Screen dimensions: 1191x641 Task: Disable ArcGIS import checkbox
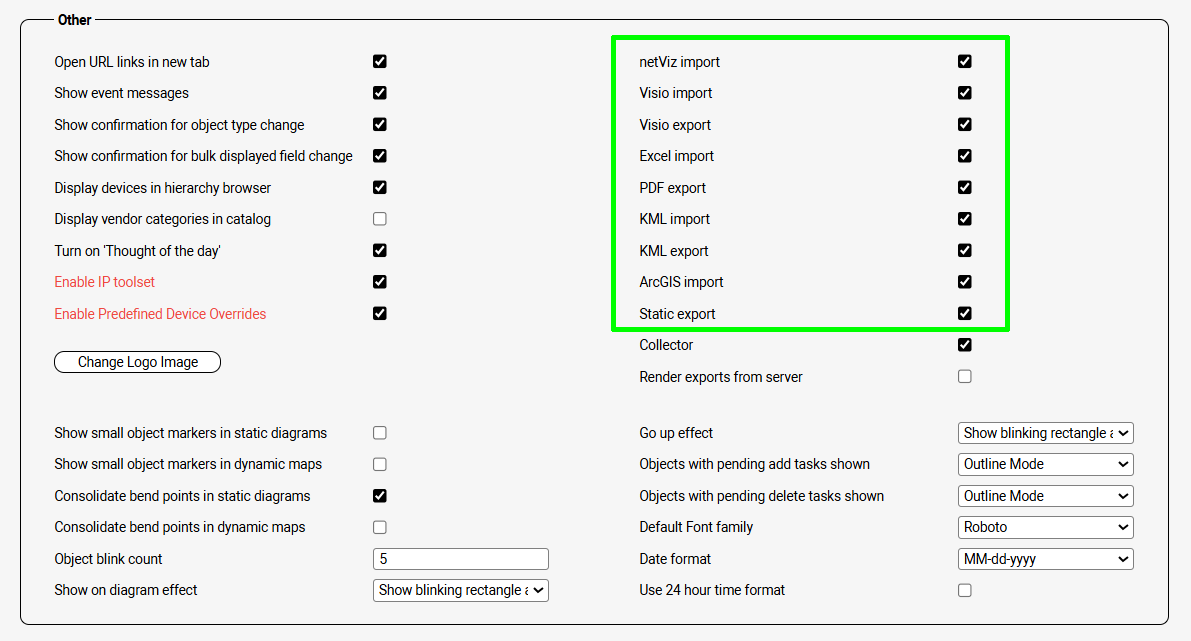click(964, 282)
